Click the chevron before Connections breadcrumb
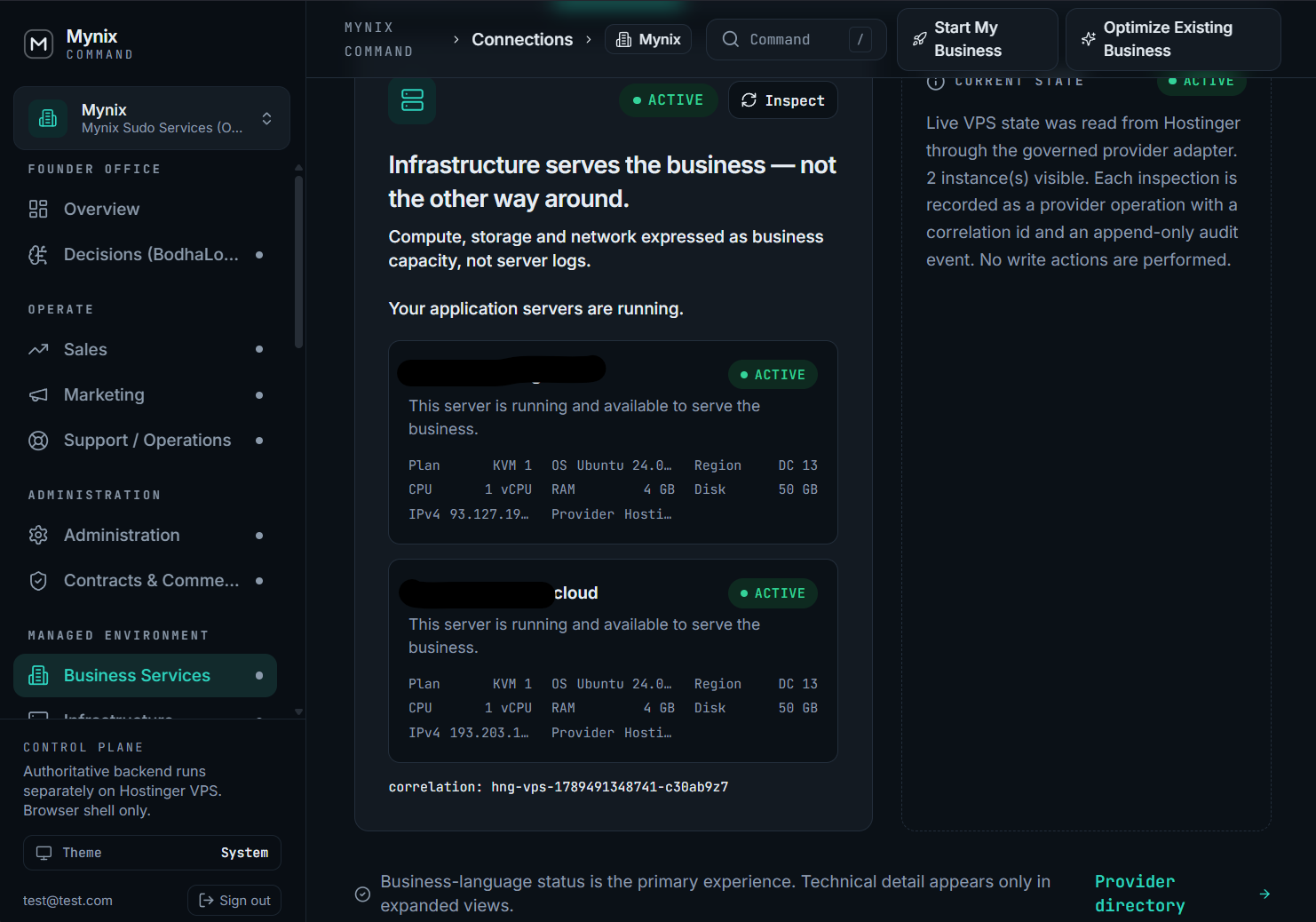This screenshot has width=1316, height=922. [x=456, y=39]
